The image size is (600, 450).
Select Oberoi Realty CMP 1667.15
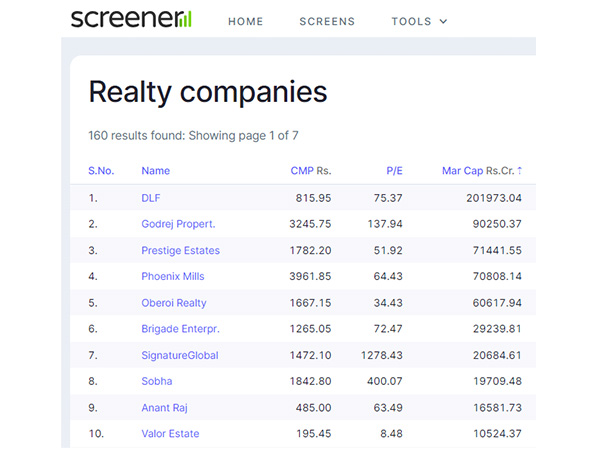click(x=310, y=303)
